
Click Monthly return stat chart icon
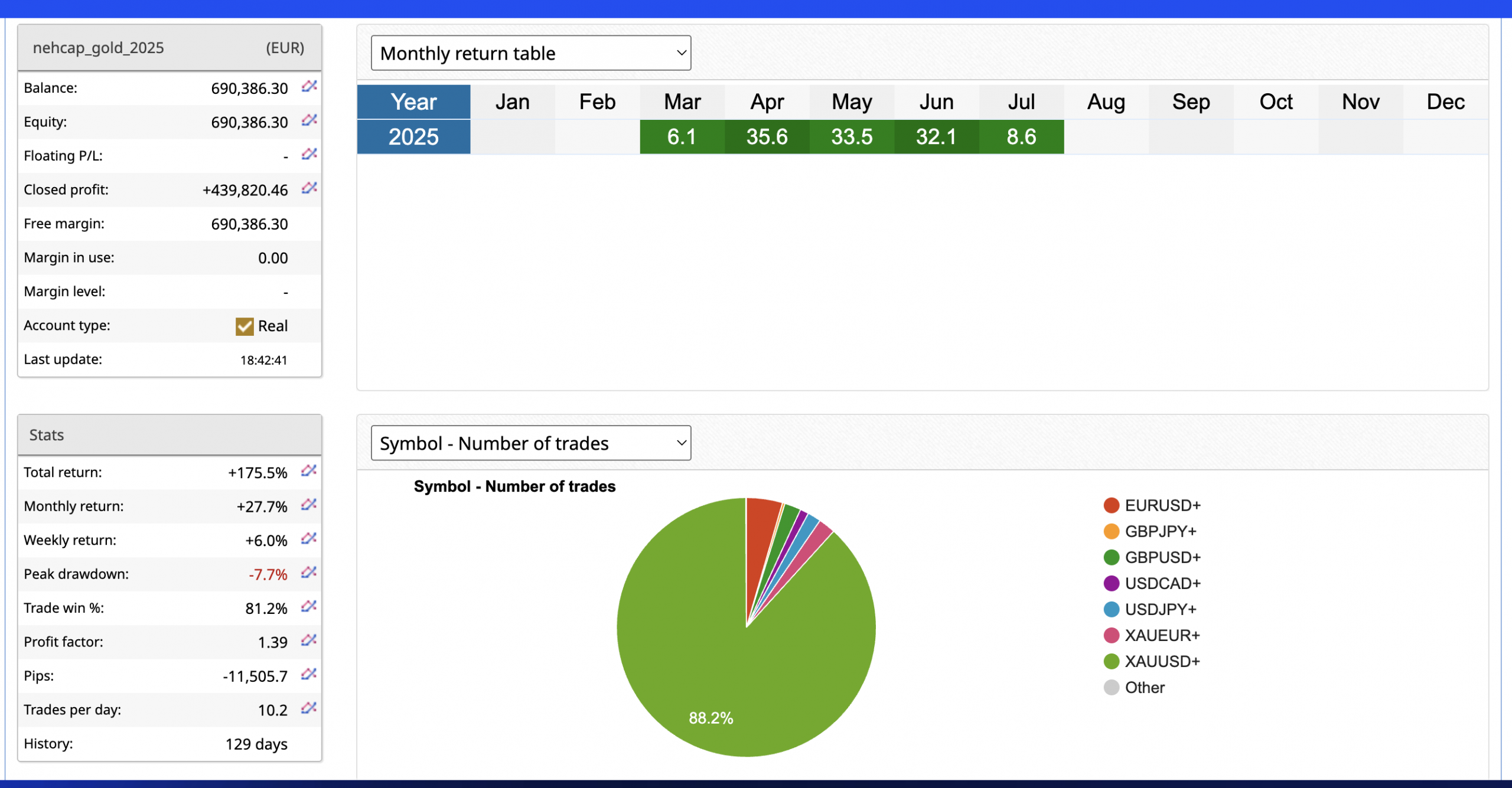coord(308,505)
